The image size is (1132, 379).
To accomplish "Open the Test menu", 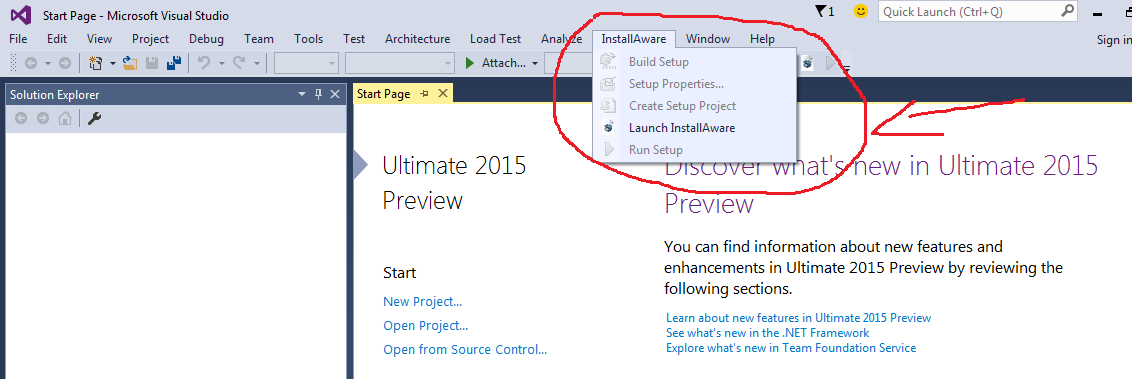I will point(354,39).
